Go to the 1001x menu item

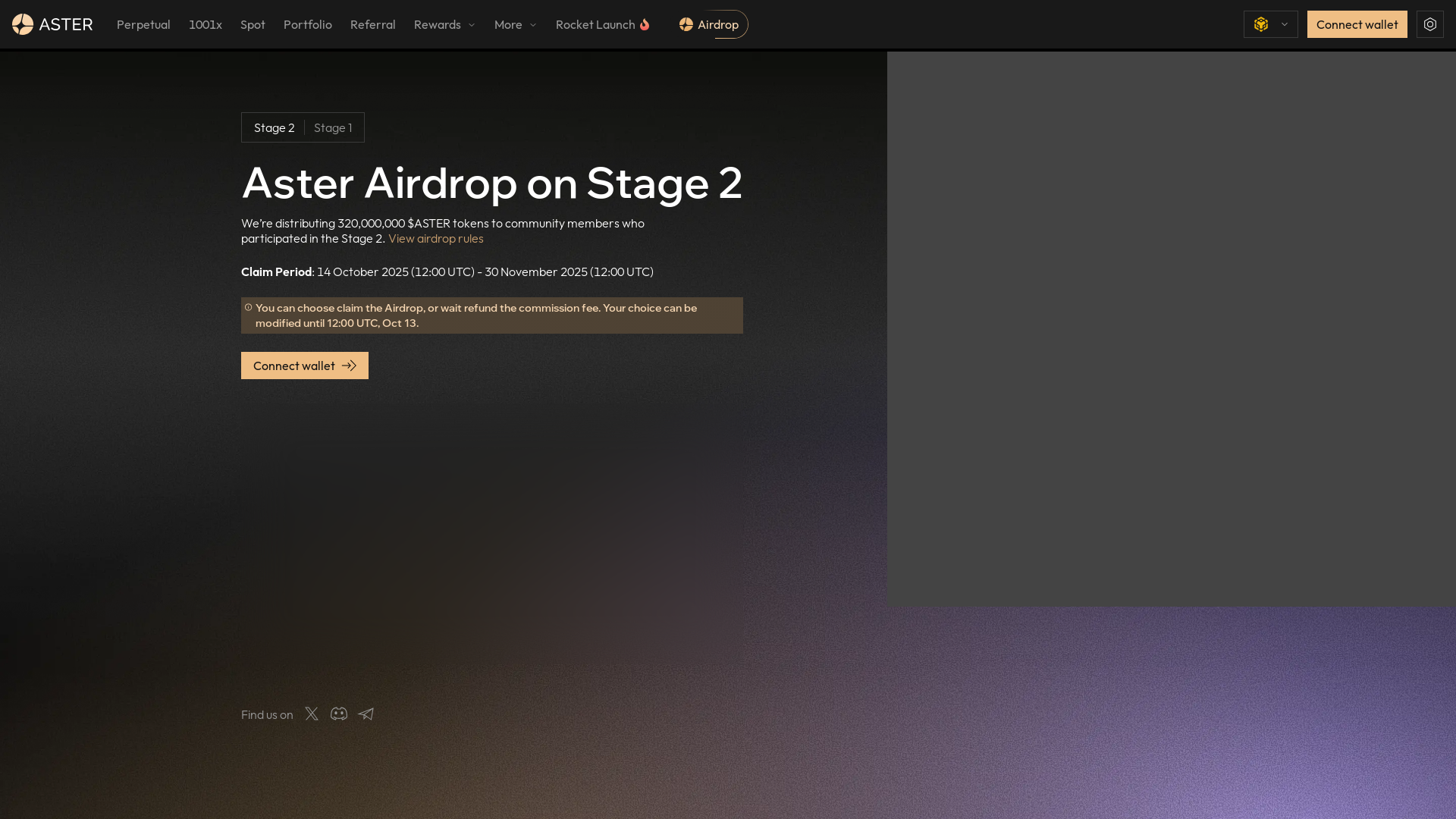coord(206,24)
